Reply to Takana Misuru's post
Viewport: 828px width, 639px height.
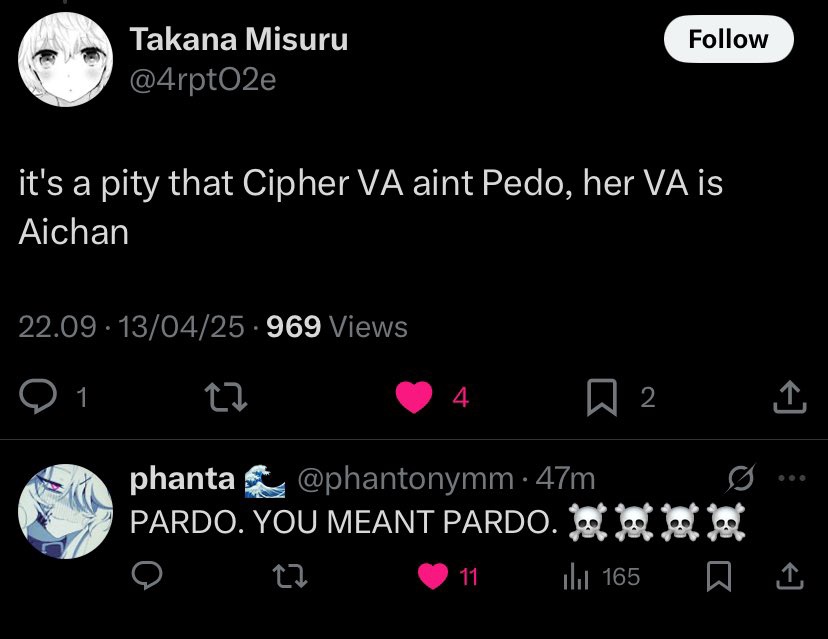[x=38, y=398]
